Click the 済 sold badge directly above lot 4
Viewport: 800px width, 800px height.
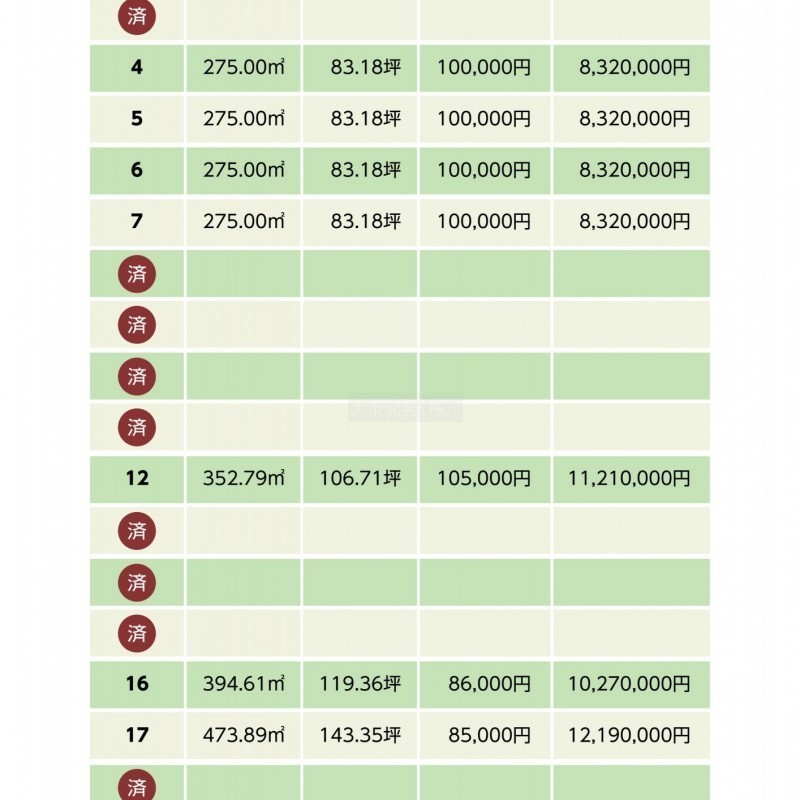pos(137,17)
